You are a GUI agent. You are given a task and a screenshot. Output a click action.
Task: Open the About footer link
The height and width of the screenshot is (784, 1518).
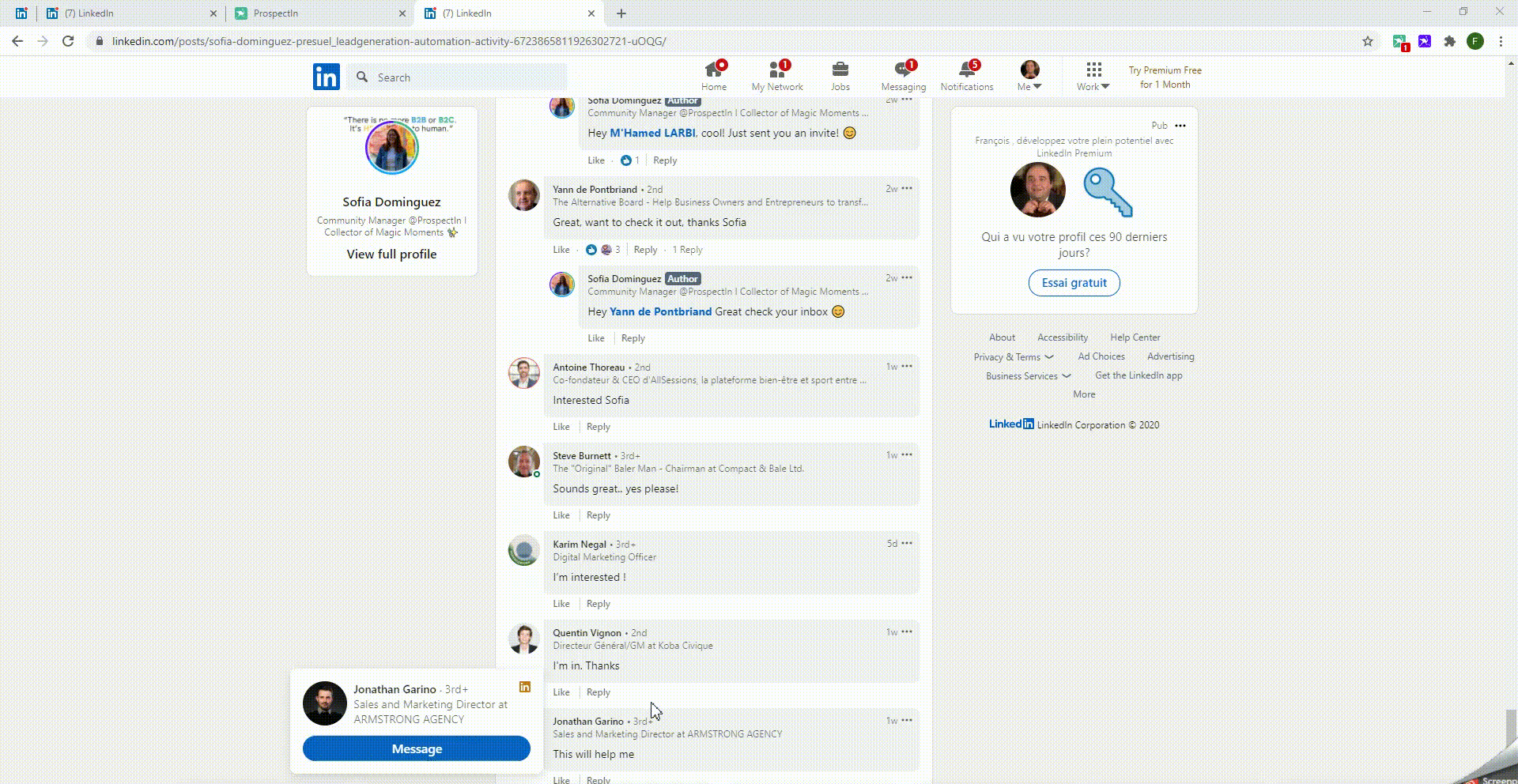point(1002,337)
